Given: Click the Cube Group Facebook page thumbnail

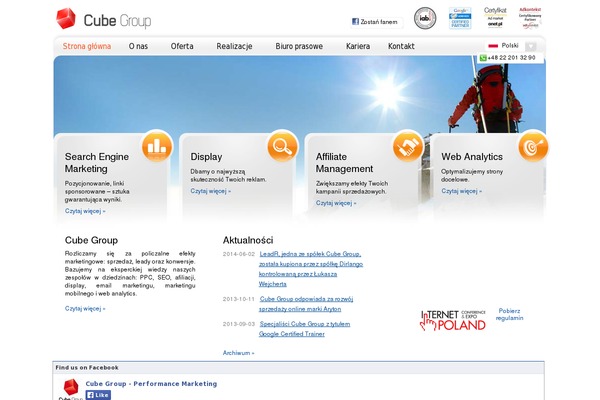Looking at the screenshot, I should click(x=71, y=389).
